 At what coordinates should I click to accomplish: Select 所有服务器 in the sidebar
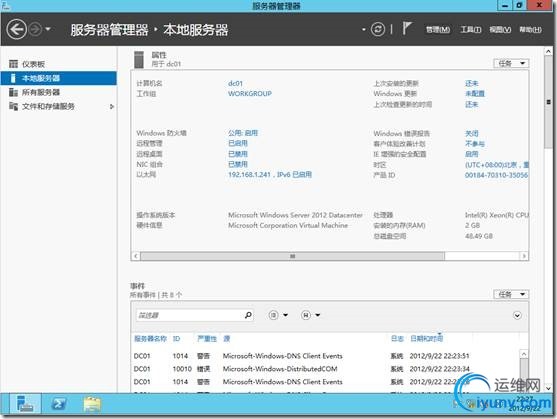click(59, 92)
